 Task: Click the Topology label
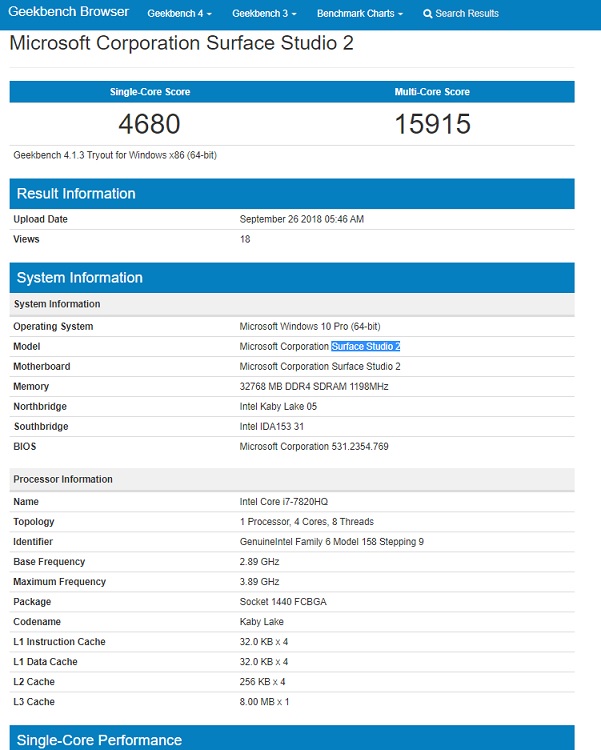(x=33, y=522)
